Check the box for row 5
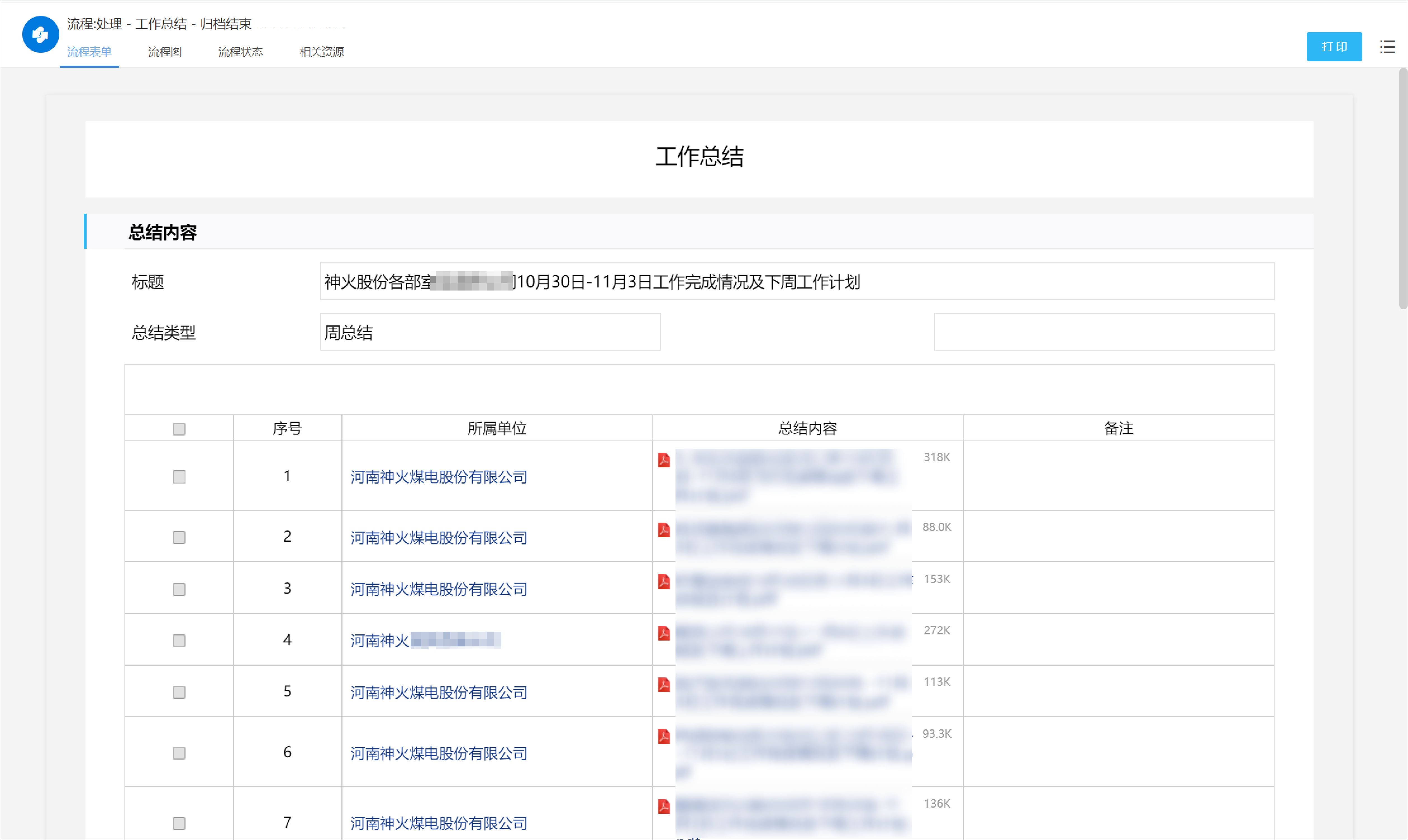 [179, 692]
